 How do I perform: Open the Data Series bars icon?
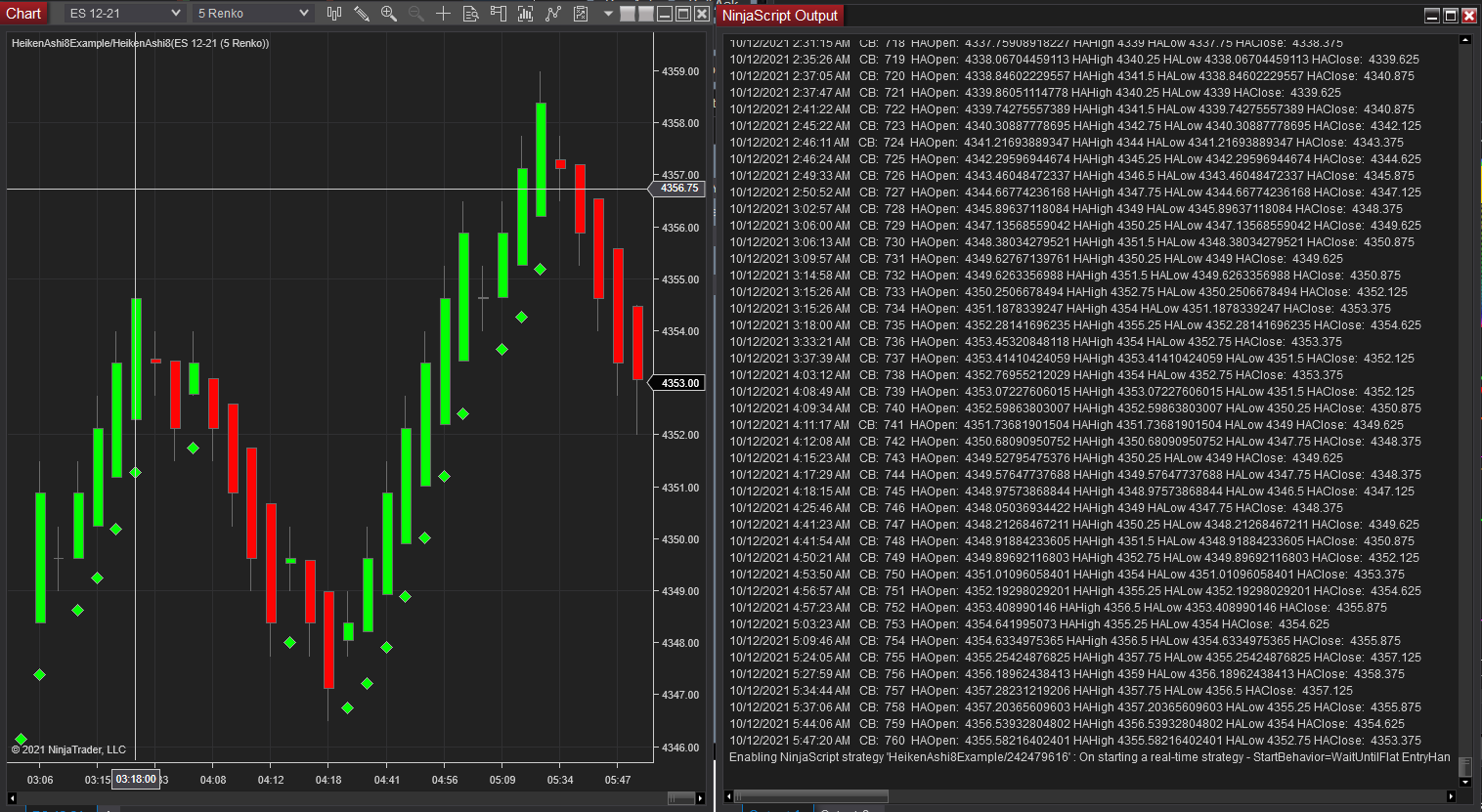pyautogui.click(x=526, y=14)
